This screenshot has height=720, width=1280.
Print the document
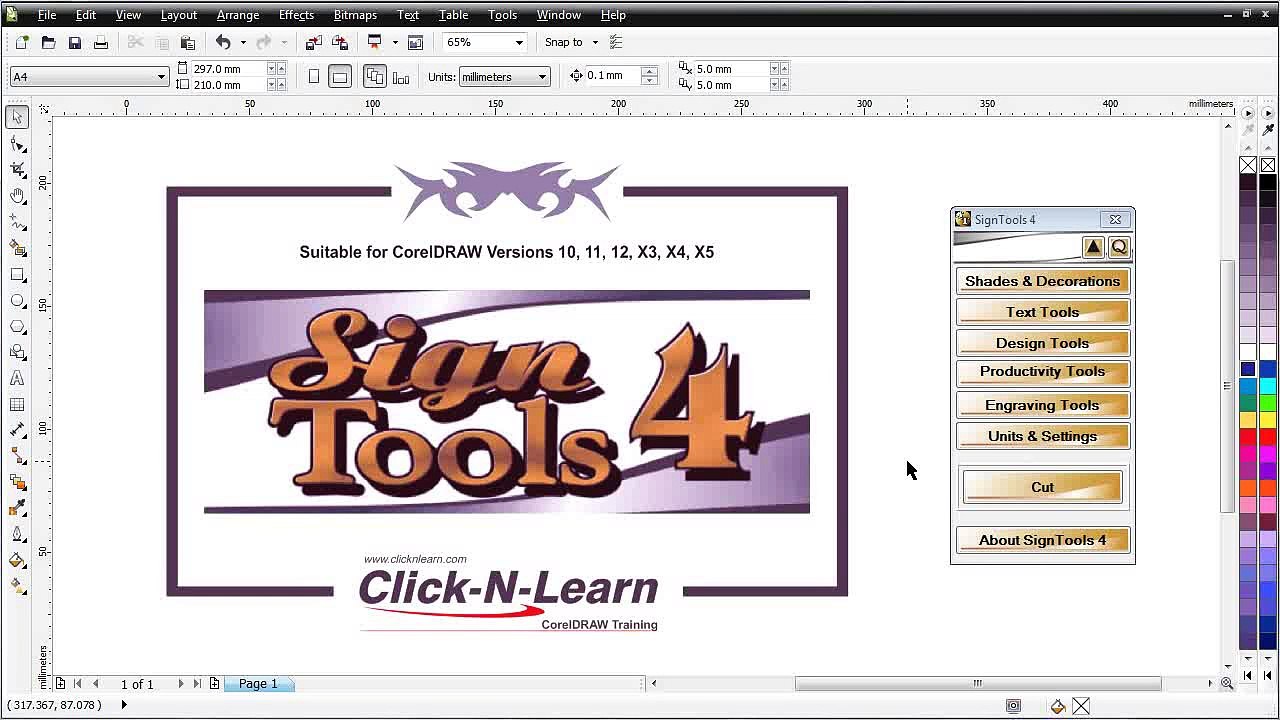point(100,42)
